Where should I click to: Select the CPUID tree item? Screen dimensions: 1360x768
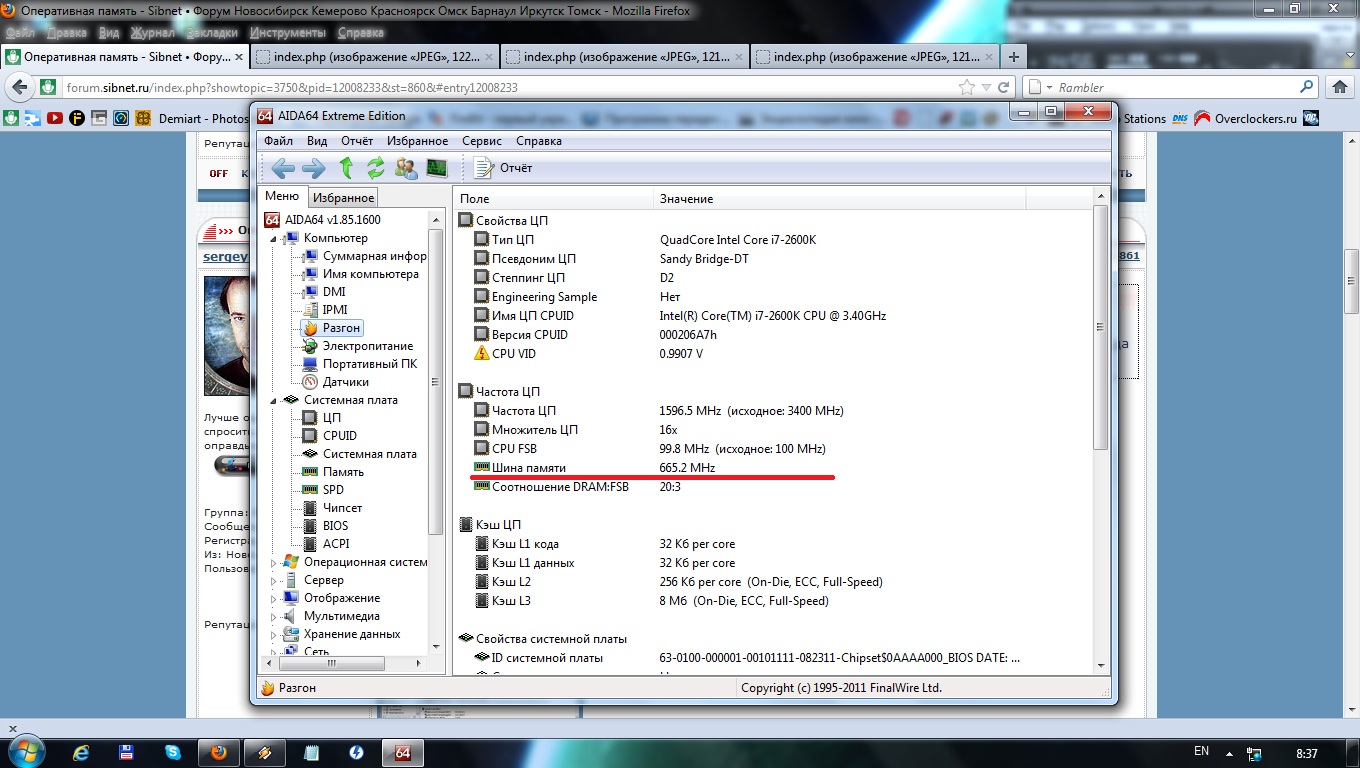tap(330, 436)
